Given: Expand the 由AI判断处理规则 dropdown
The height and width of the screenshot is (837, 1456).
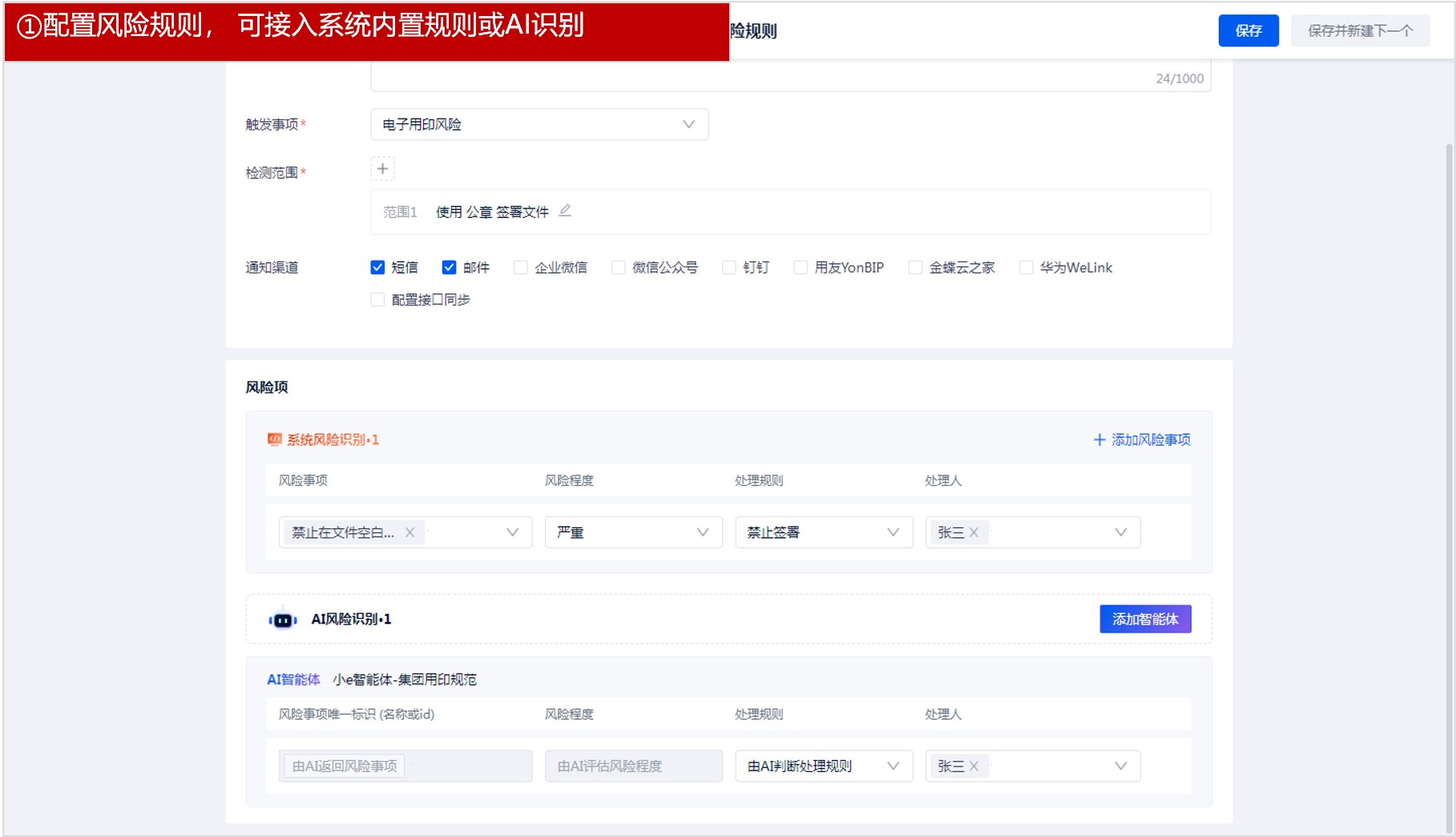Looking at the screenshot, I should 823,766.
